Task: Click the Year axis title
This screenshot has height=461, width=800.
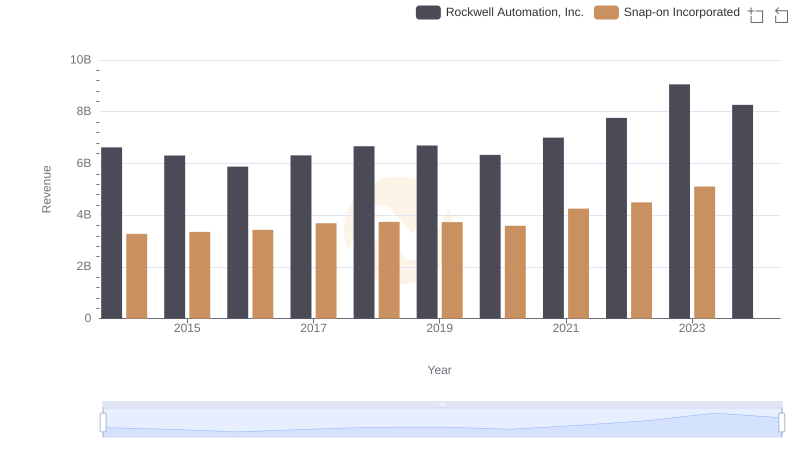Action: pyautogui.click(x=439, y=370)
